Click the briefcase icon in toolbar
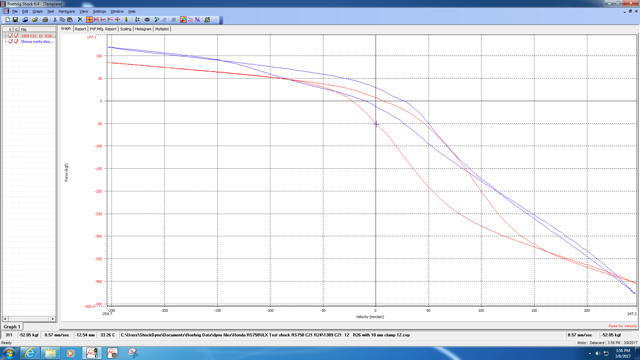The width and height of the screenshot is (640, 360). click(147, 20)
